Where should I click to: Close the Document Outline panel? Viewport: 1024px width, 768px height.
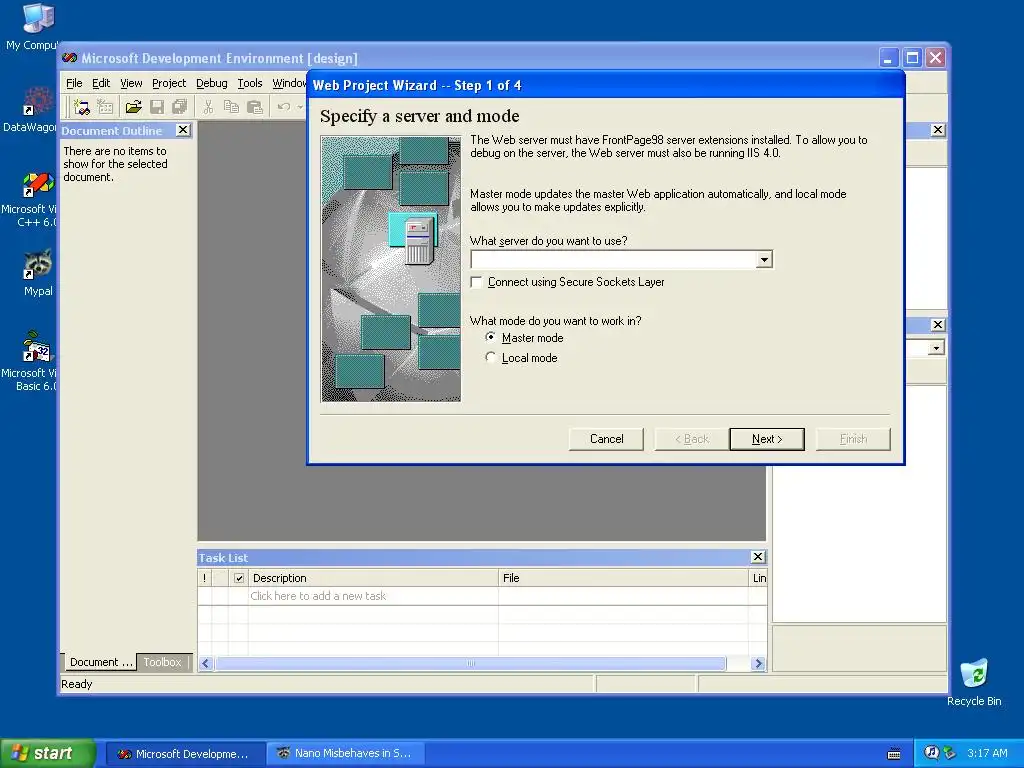[x=184, y=130]
